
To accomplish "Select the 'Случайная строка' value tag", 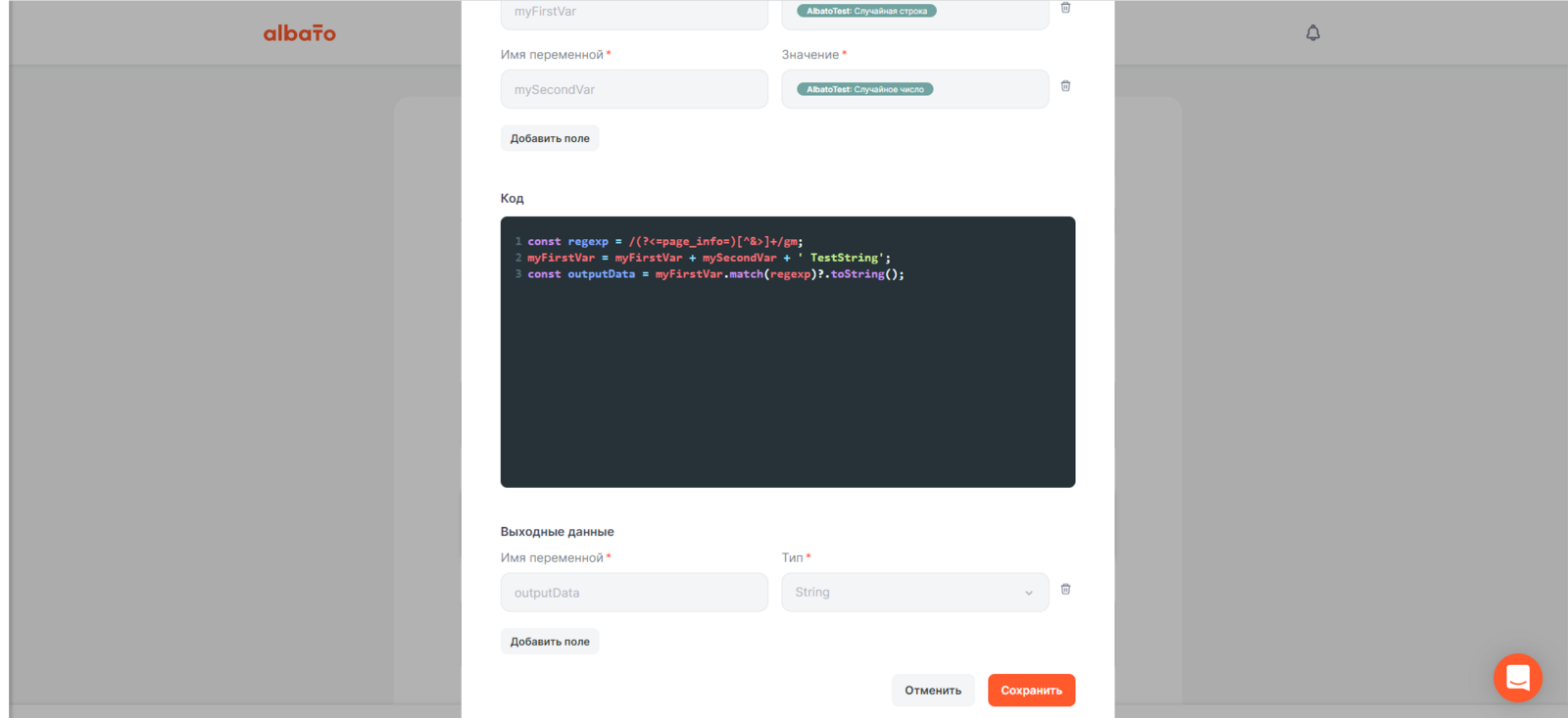I will [x=866, y=12].
